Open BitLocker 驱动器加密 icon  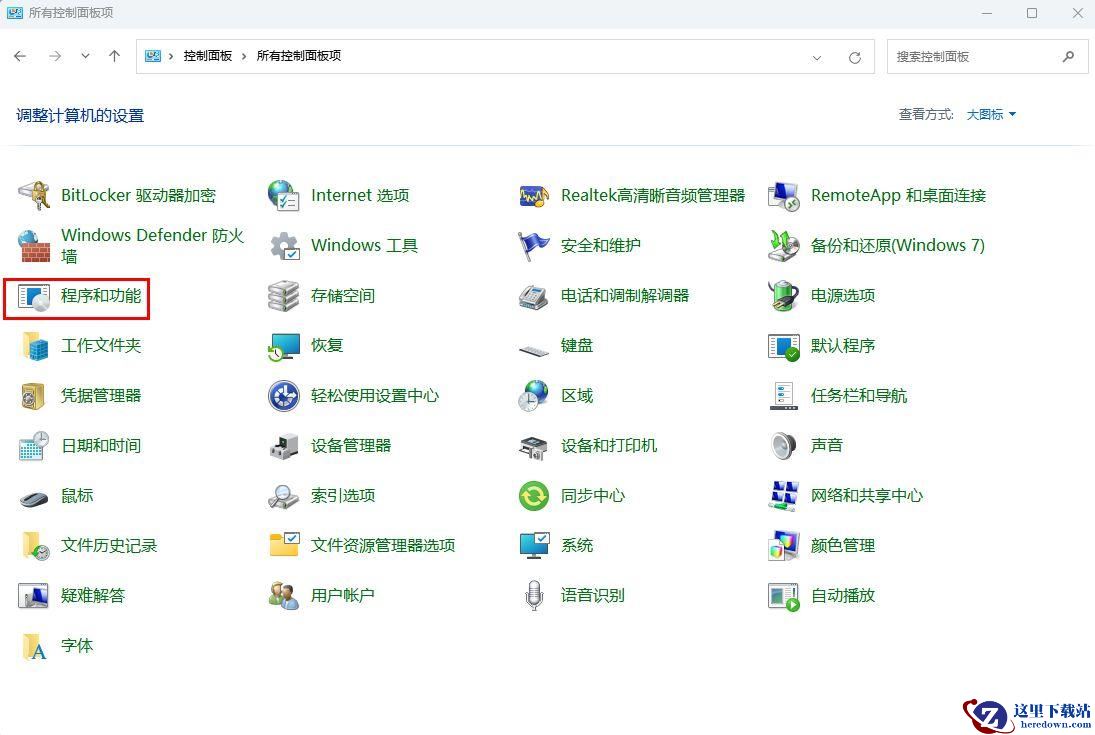[35, 195]
